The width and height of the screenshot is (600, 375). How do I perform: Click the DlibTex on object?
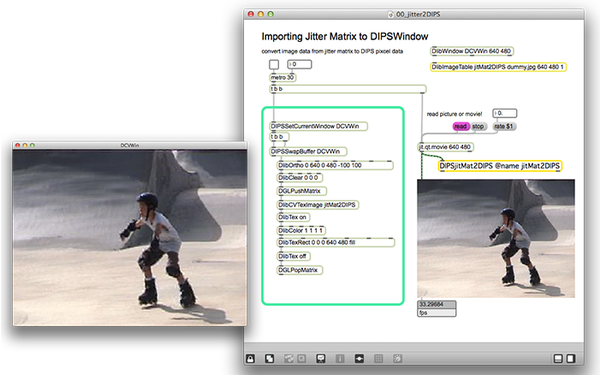(293, 217)
